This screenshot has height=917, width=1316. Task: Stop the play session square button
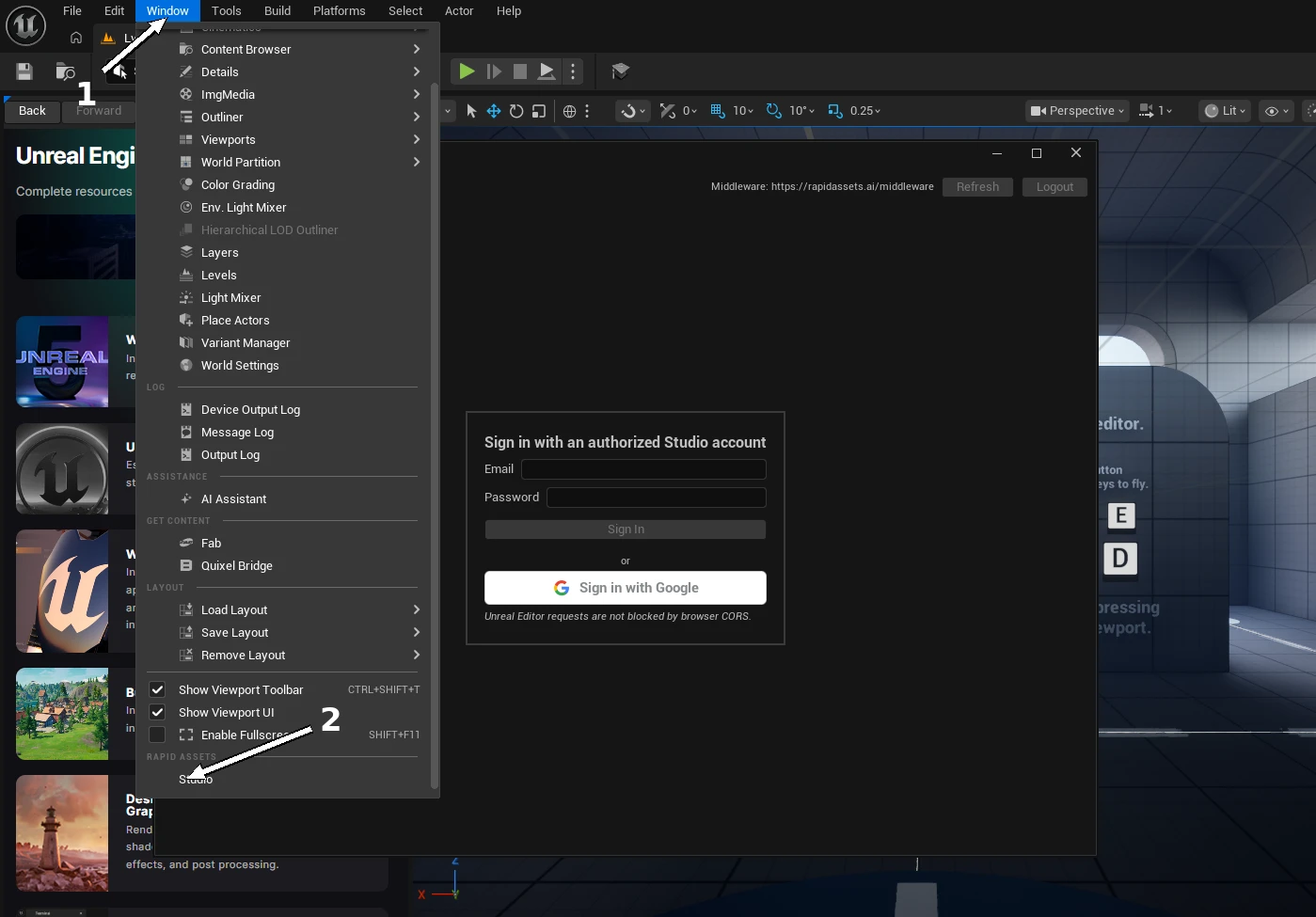click(520, 71)
